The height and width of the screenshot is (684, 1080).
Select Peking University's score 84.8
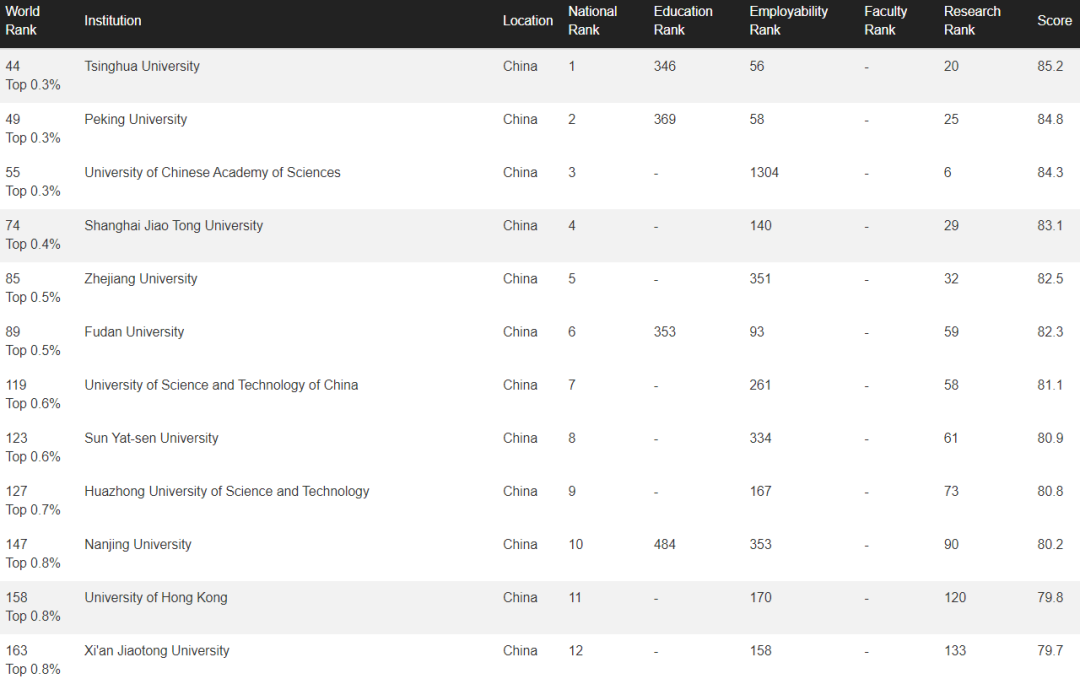pyautogui.click(x=1050, y=119)
